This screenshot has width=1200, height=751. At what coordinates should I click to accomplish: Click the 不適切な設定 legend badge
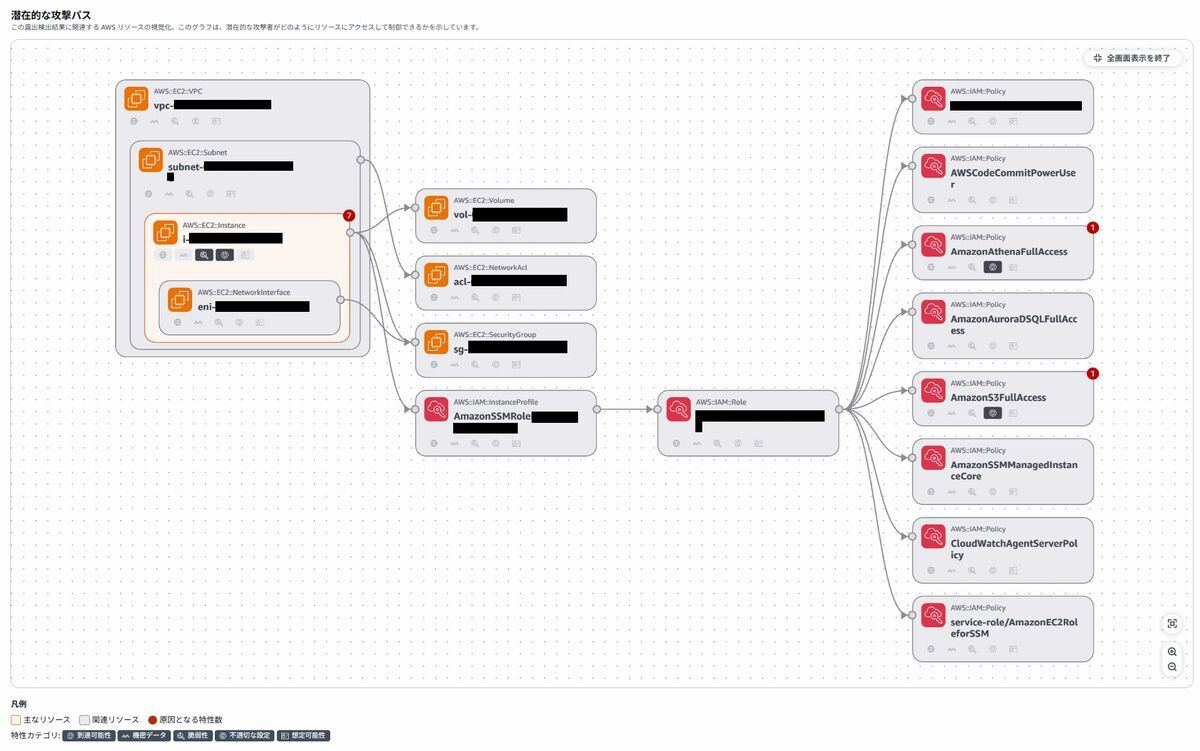(245, 736)
